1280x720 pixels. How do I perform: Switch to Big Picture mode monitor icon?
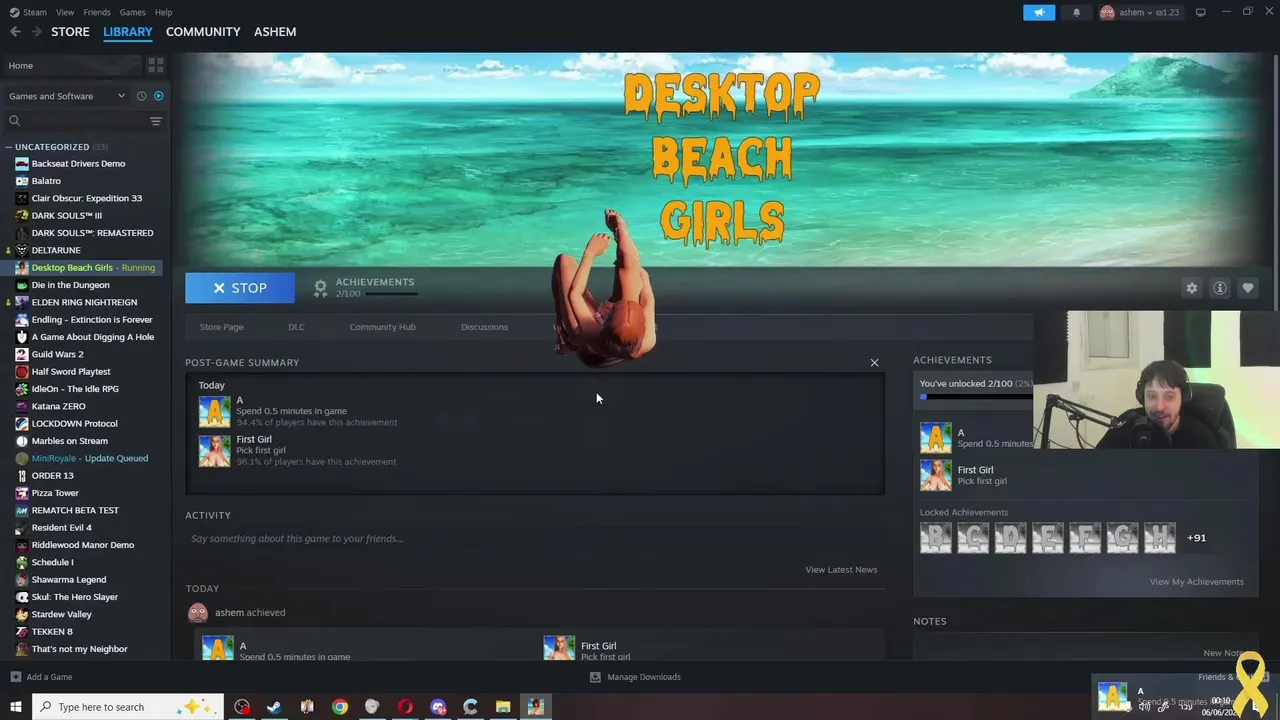tap(1200, 12)
